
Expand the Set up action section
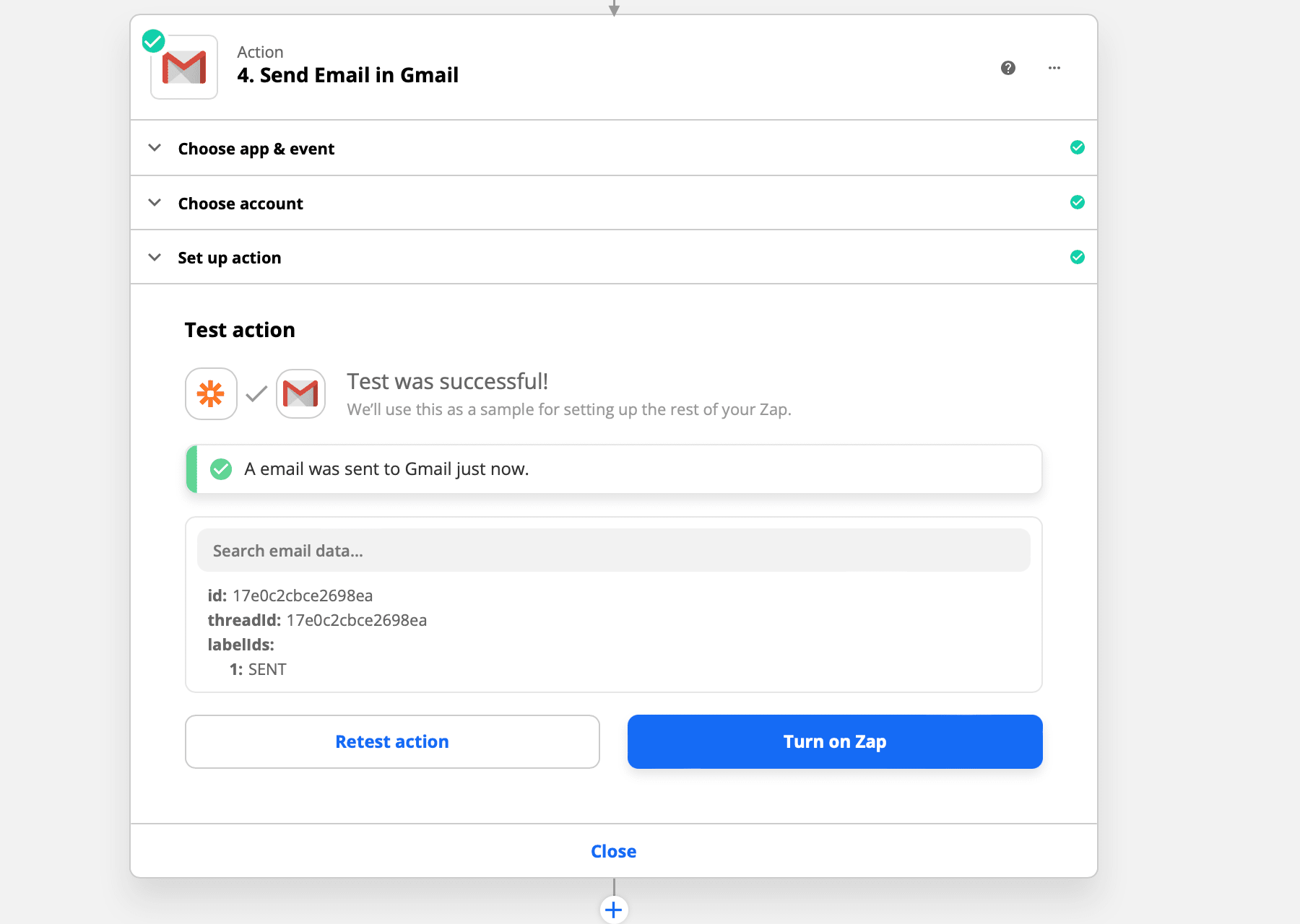pos(614,258)
